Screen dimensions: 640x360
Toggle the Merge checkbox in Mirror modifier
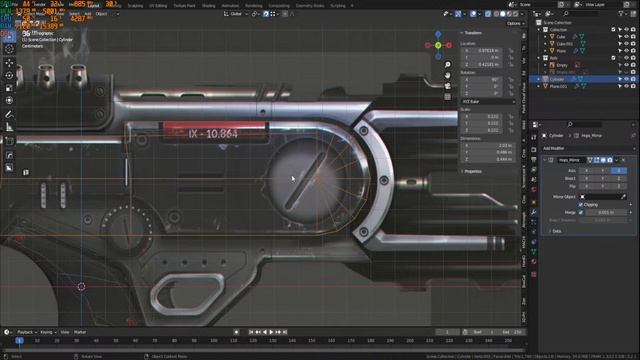pyautogui.click(x=581, y=212)
